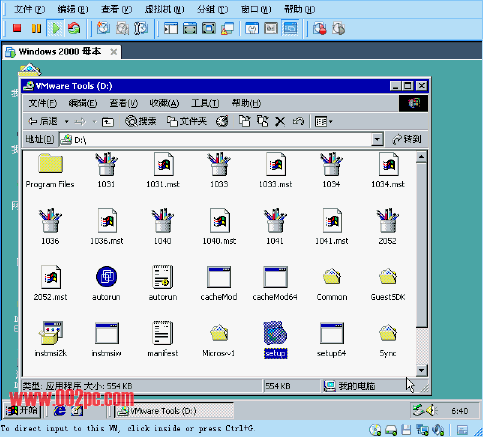Open VMware 窗口(W) menu
Image resolution: width=483 pixels, height=437 pixels.
(256, 9)
